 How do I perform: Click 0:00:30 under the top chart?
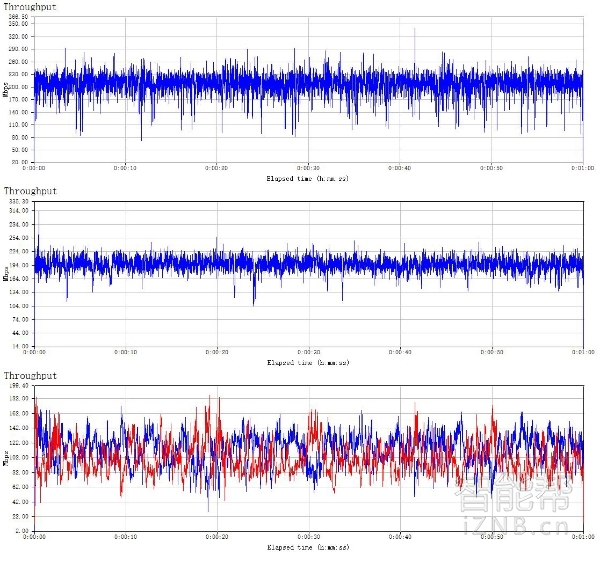pos(308,168)
